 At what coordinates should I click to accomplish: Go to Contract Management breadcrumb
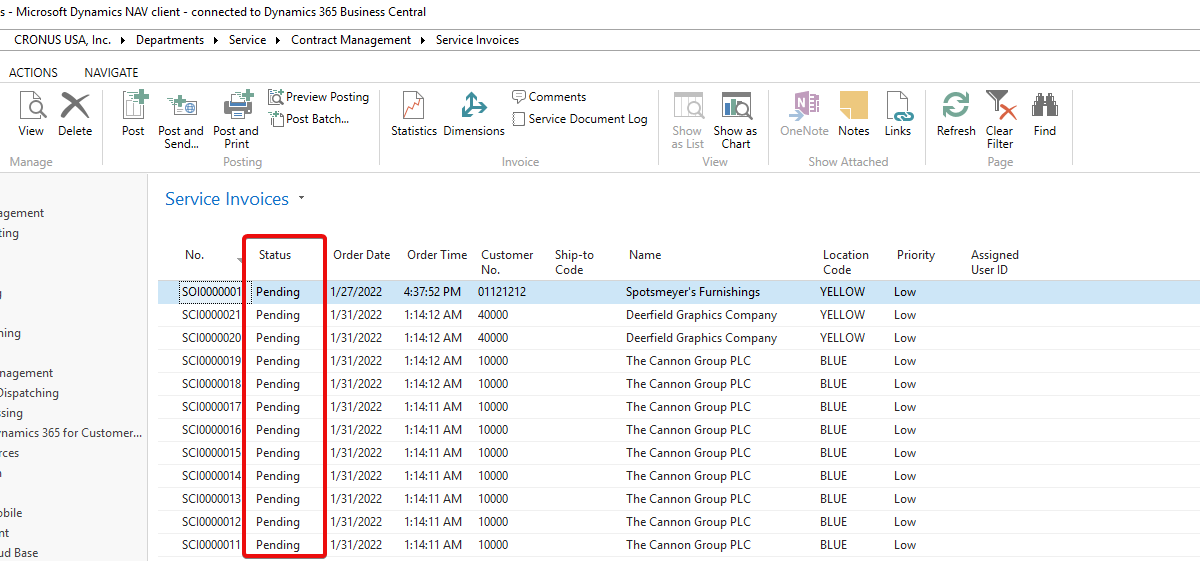(x=351, y=40)
